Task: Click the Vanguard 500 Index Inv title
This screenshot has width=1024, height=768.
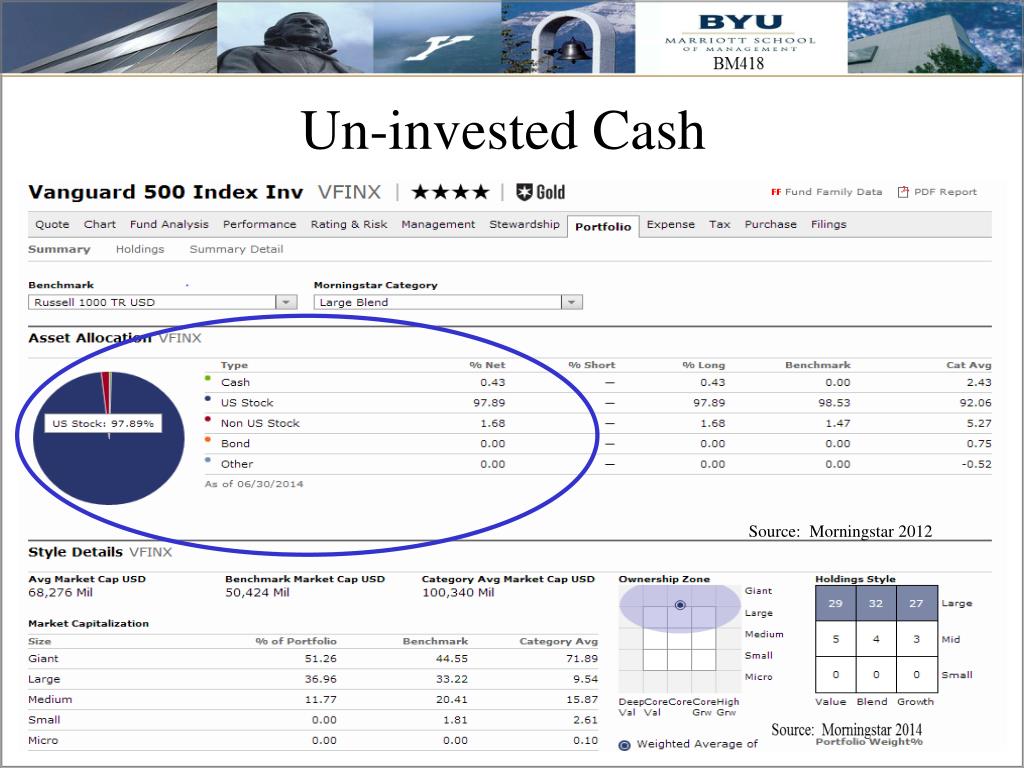Action: pos(166,192)
